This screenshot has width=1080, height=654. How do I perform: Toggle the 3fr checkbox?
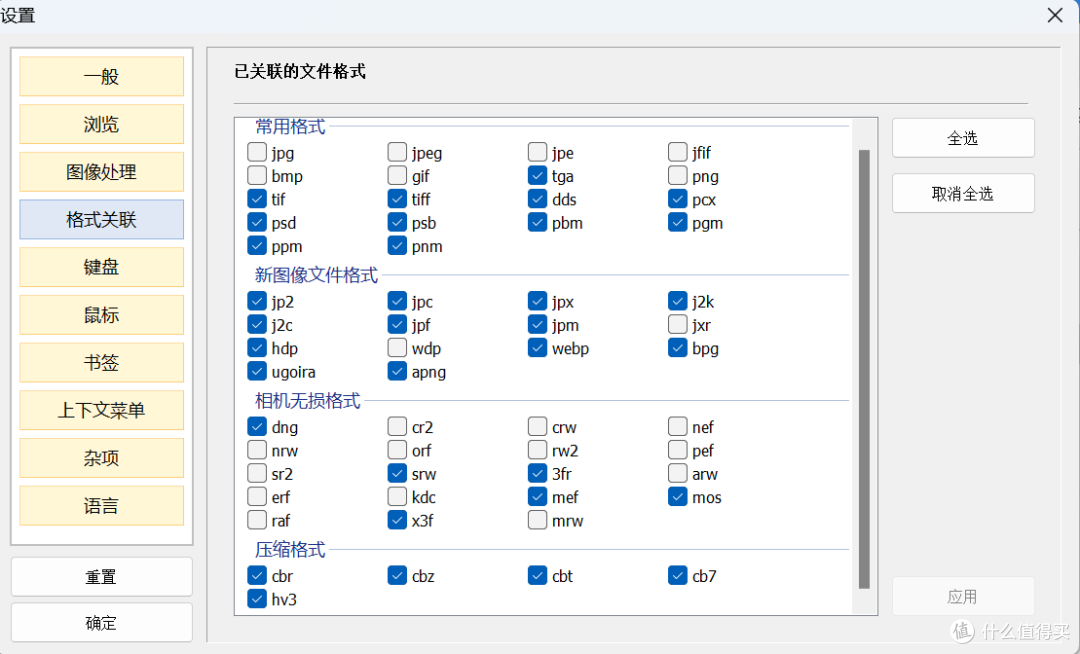[537, 474]
